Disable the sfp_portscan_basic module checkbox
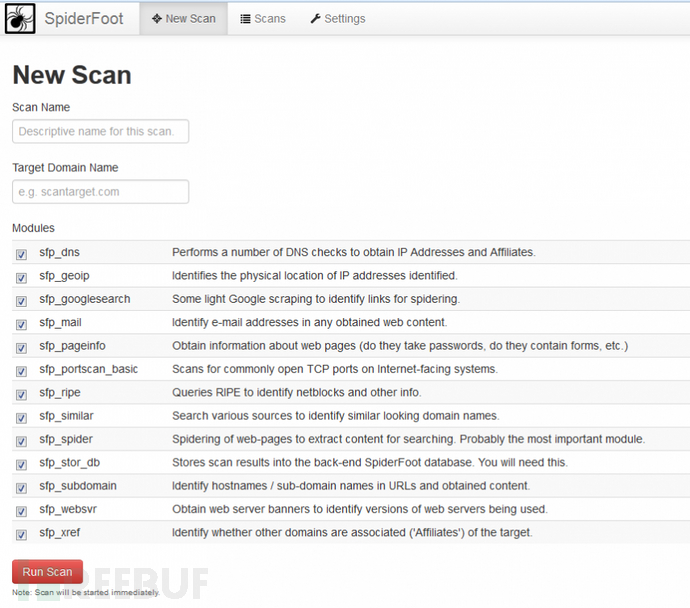The height and width of the screenshot is (608, 690). (21, 371)
